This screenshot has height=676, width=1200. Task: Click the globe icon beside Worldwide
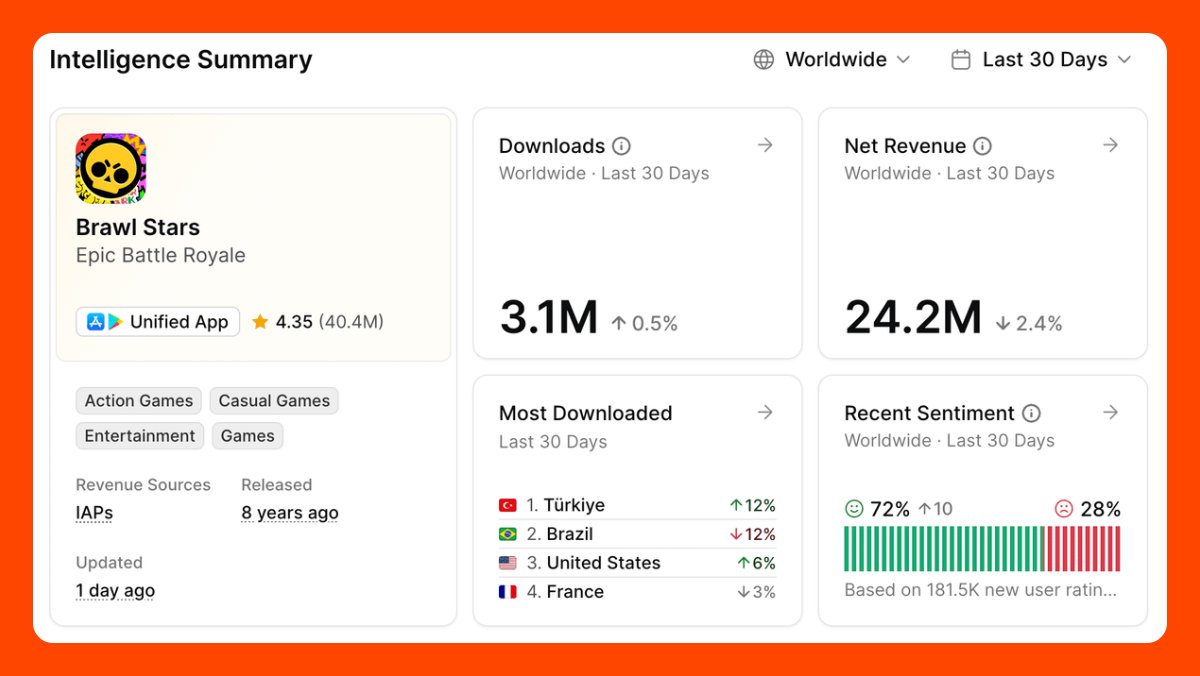click(764, 60)
